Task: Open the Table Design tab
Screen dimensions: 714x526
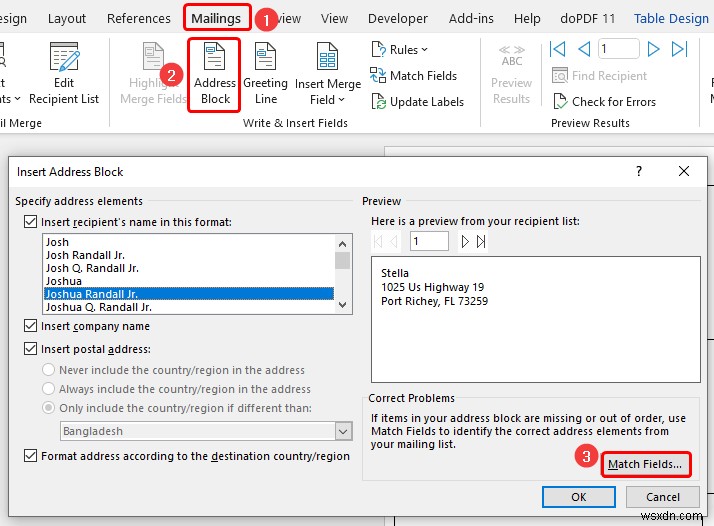Action: click(671, 18)
